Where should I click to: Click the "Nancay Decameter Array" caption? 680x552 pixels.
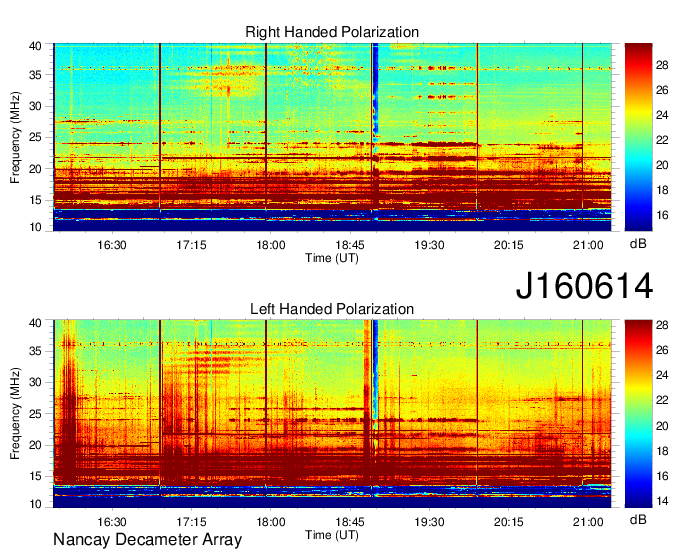point(147,540)
